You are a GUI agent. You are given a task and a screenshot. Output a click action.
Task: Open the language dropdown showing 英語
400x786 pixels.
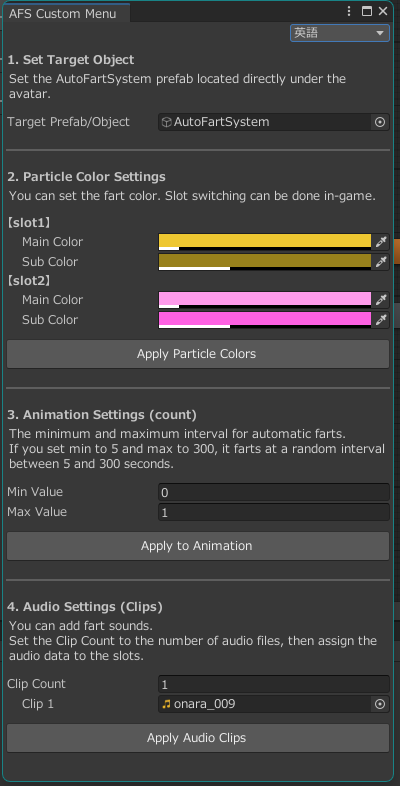tap(340, 33)
